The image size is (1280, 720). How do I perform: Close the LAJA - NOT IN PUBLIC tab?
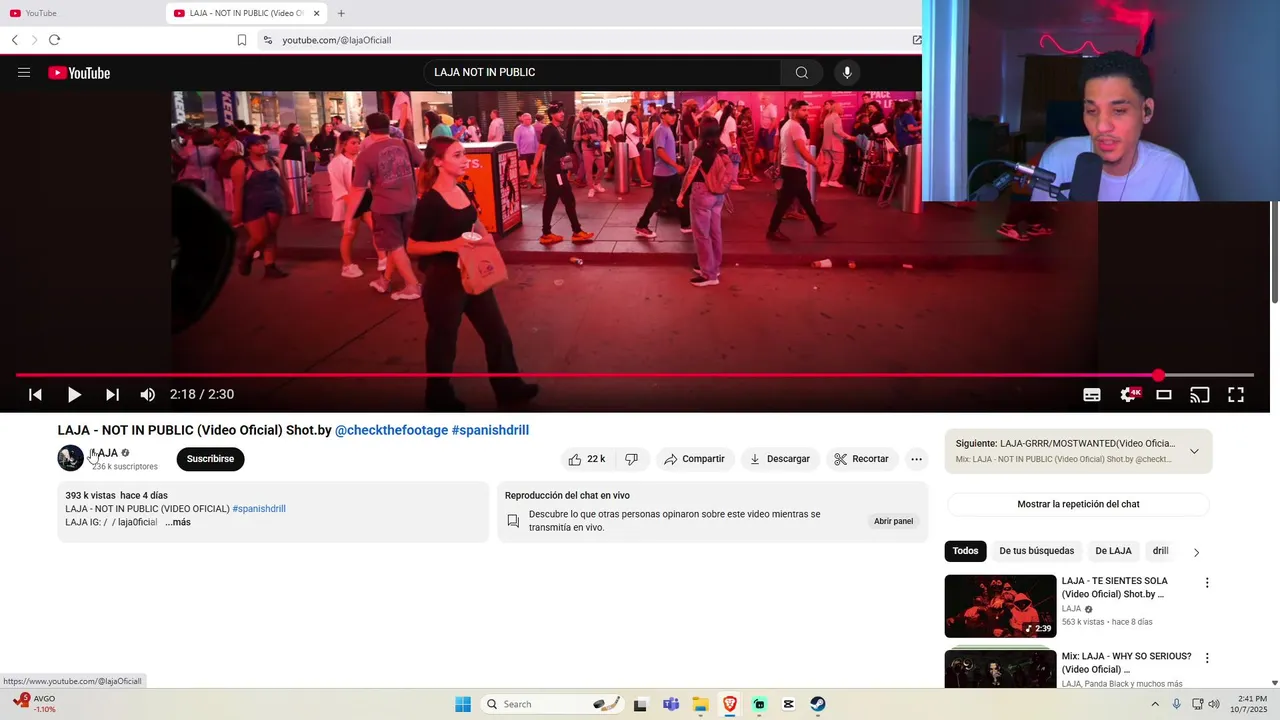tap(317, 13)
